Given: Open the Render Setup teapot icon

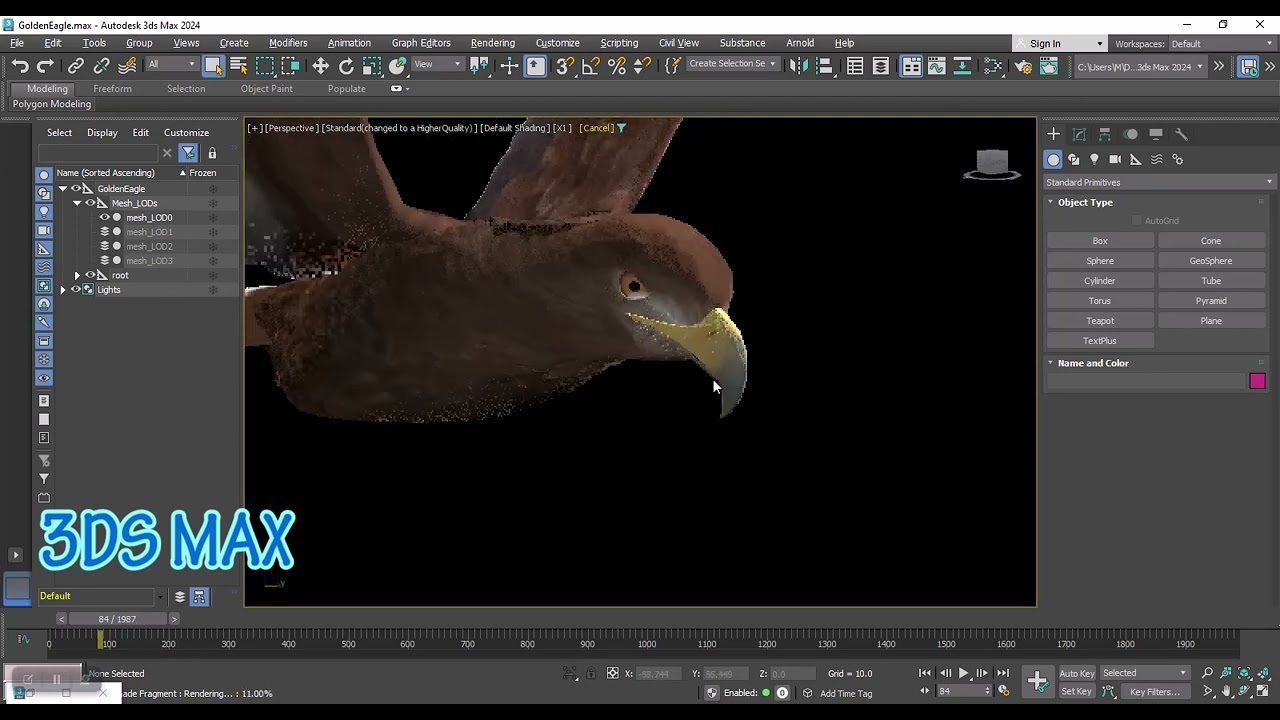Looking at the screenshot, I should 1023,66.
